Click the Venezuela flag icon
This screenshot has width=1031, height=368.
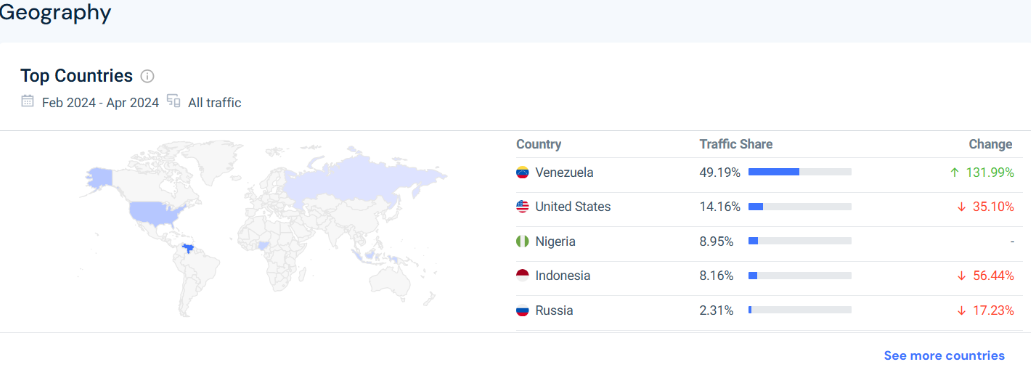coord(522,173)
